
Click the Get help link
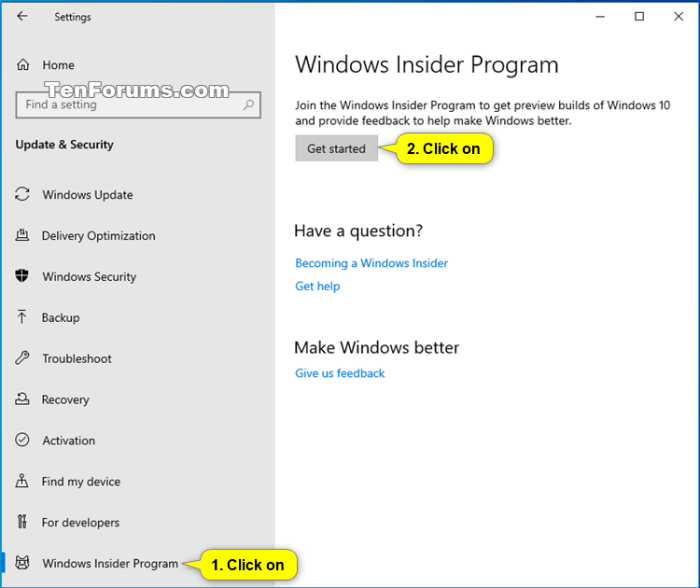[x=317, y=286]
